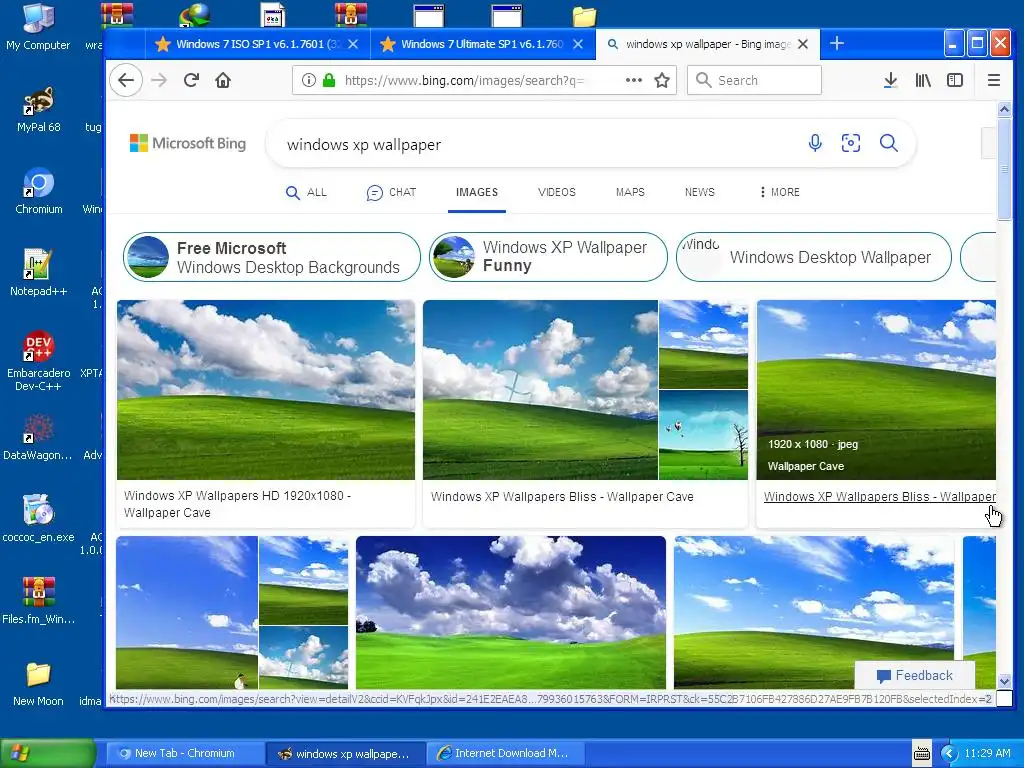
Task: Click the browser address bar URL
Action: click(465, 80)
